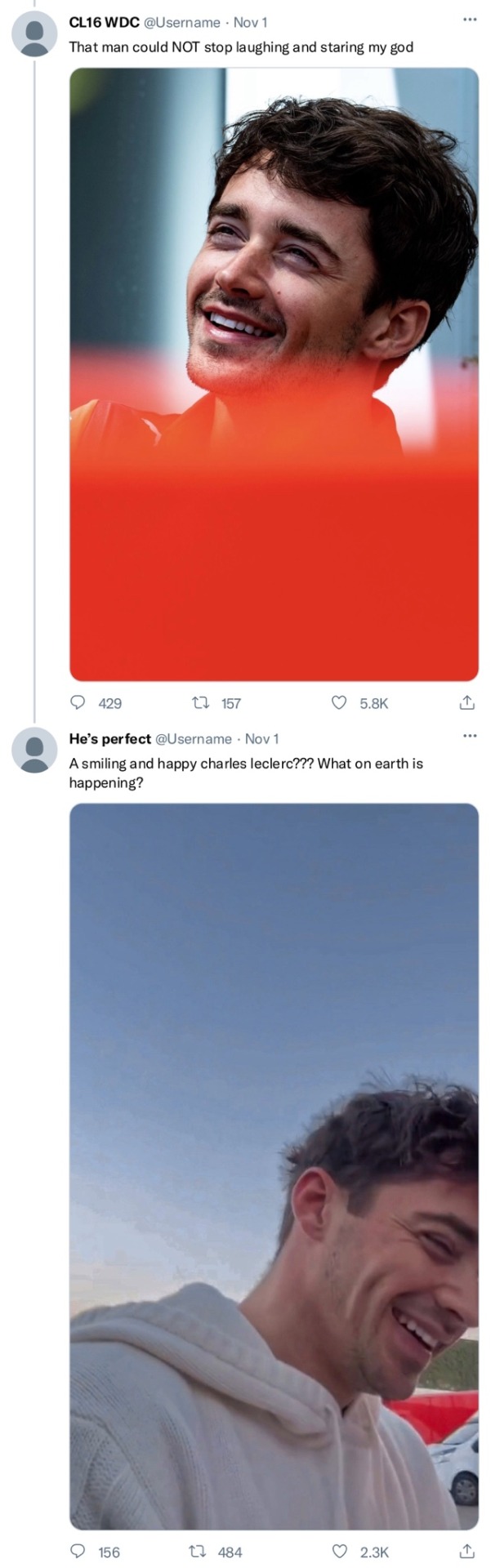The image size is (491, 1568).
Task: Retweet the CL16 WDC post
Action: coord(199,702)
